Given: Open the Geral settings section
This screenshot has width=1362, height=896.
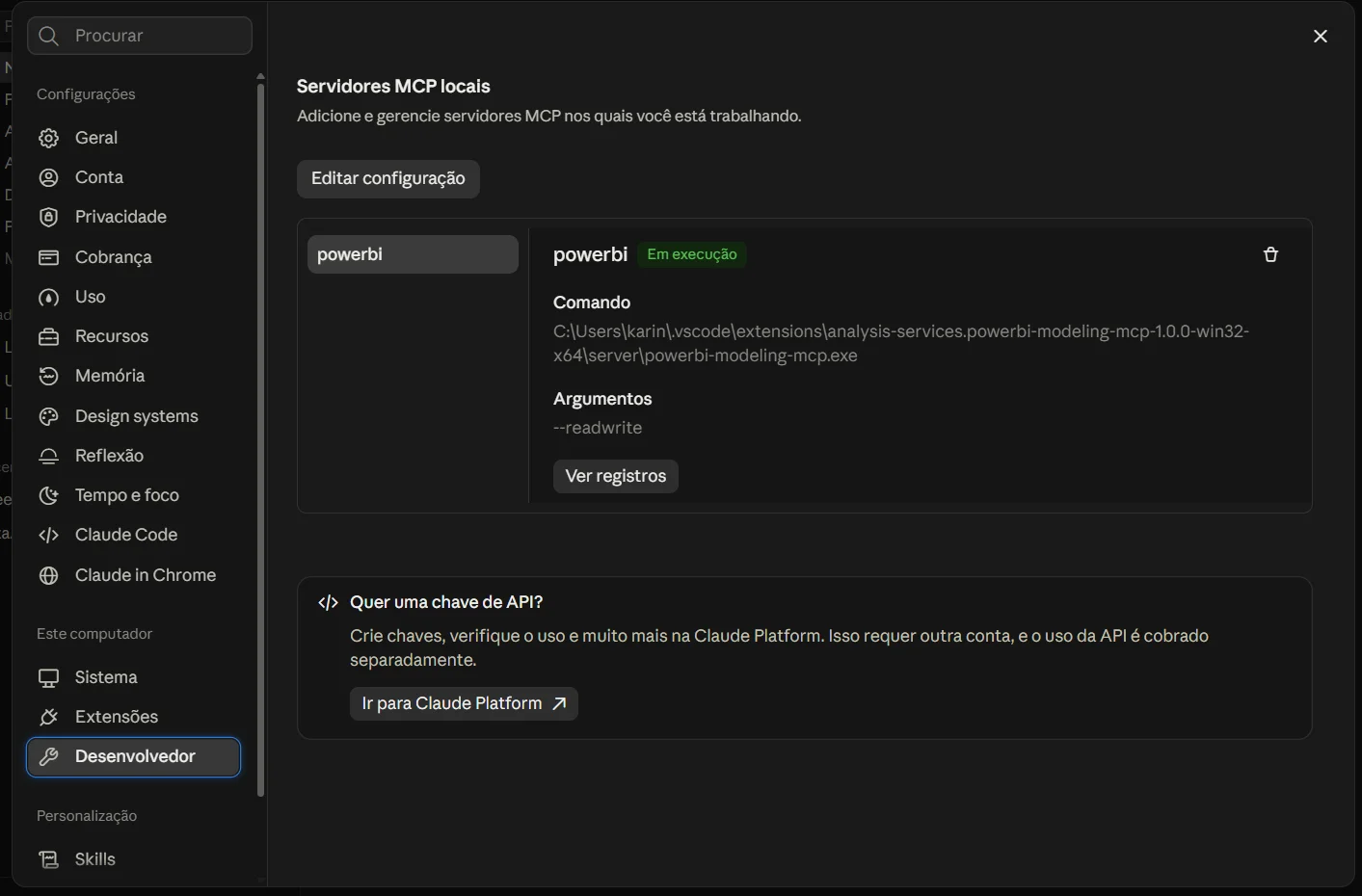Looking at the screenshot, I should coord(133,138).
